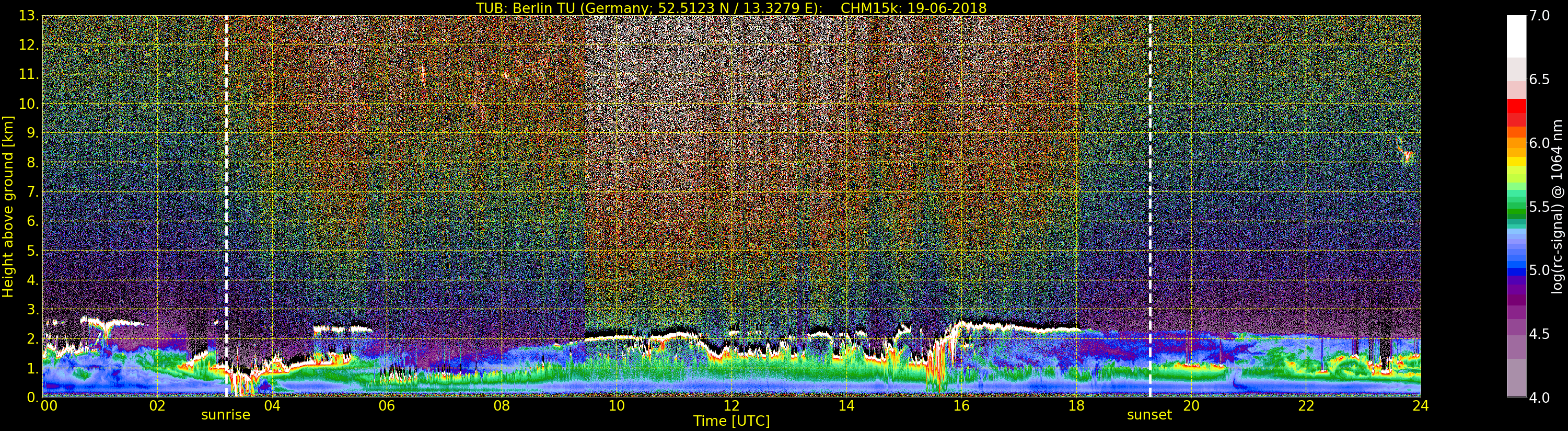1568x431 pixels.
Task: Click the '5.' height tick label
Action: 32,251
